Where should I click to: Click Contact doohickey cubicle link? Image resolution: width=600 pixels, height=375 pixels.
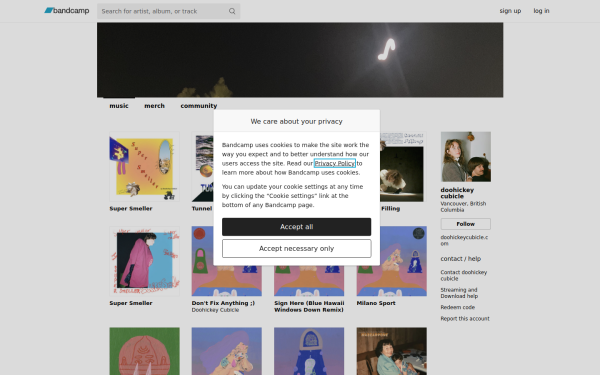(464, 276)
